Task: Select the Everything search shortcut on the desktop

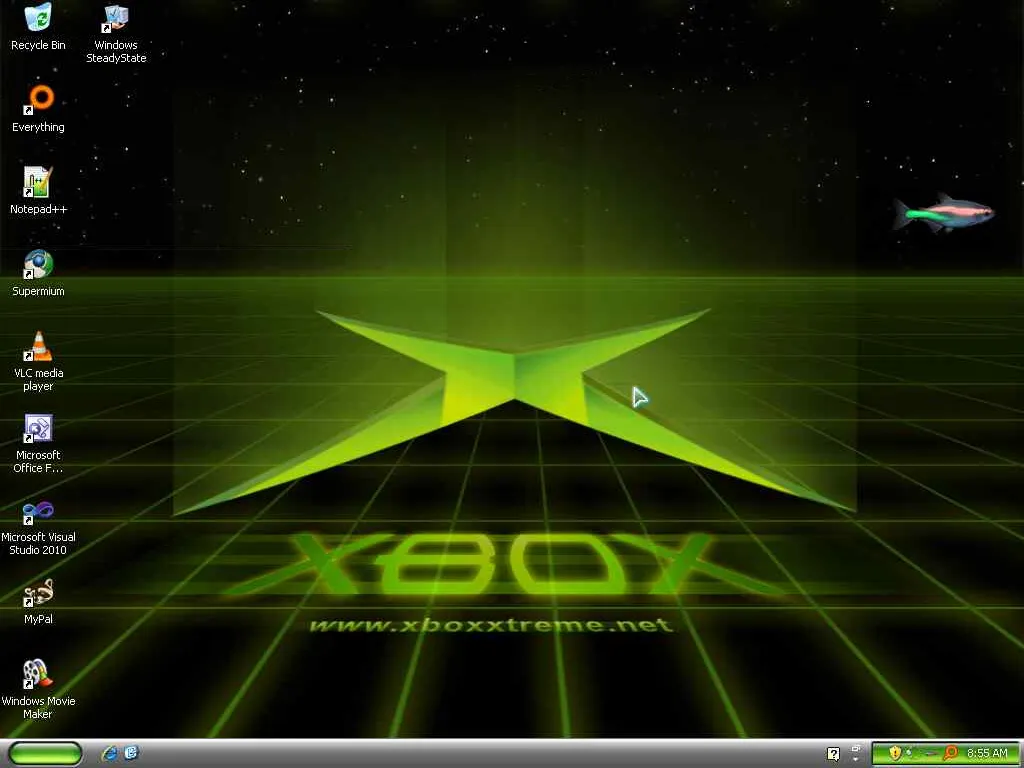Action: click(38, 109)
